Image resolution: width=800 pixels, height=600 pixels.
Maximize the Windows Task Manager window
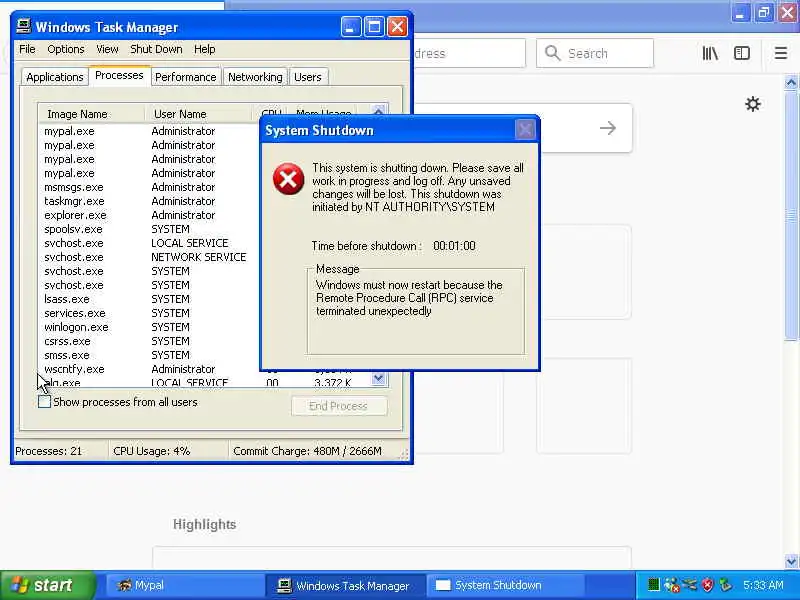click(x=374, y=27)
